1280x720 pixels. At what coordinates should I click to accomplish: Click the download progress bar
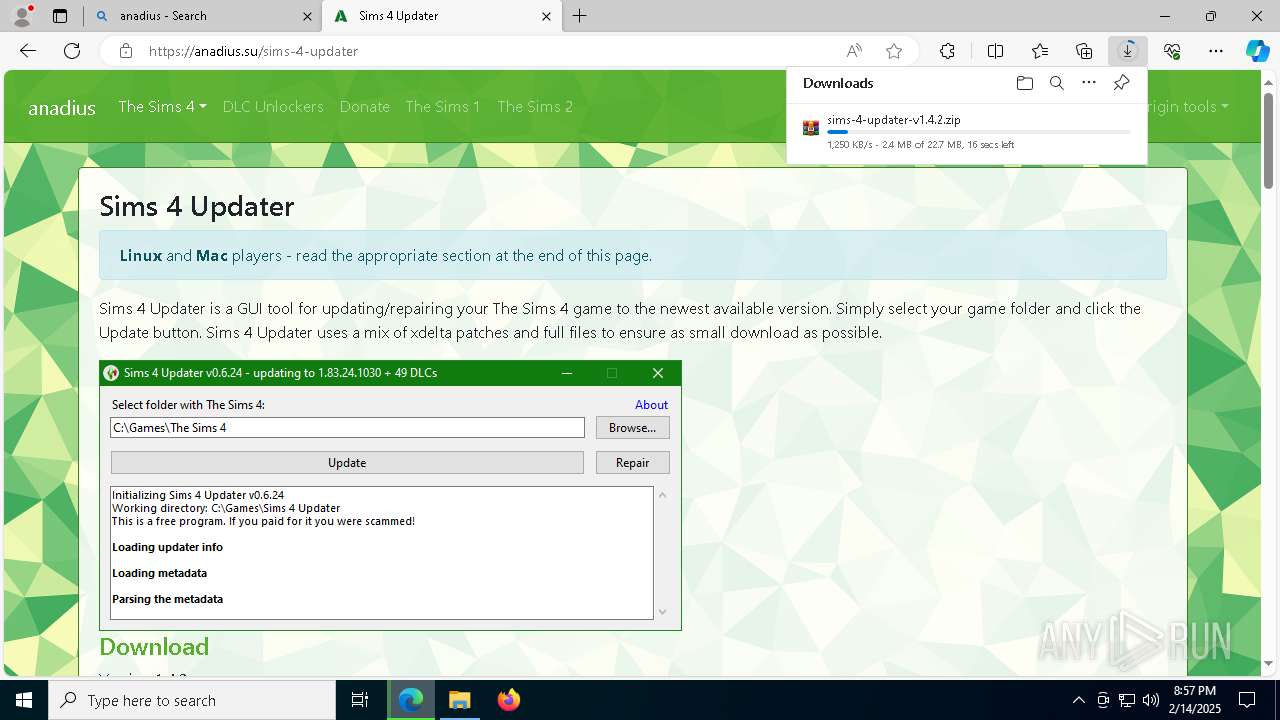[x=979, y=132]
